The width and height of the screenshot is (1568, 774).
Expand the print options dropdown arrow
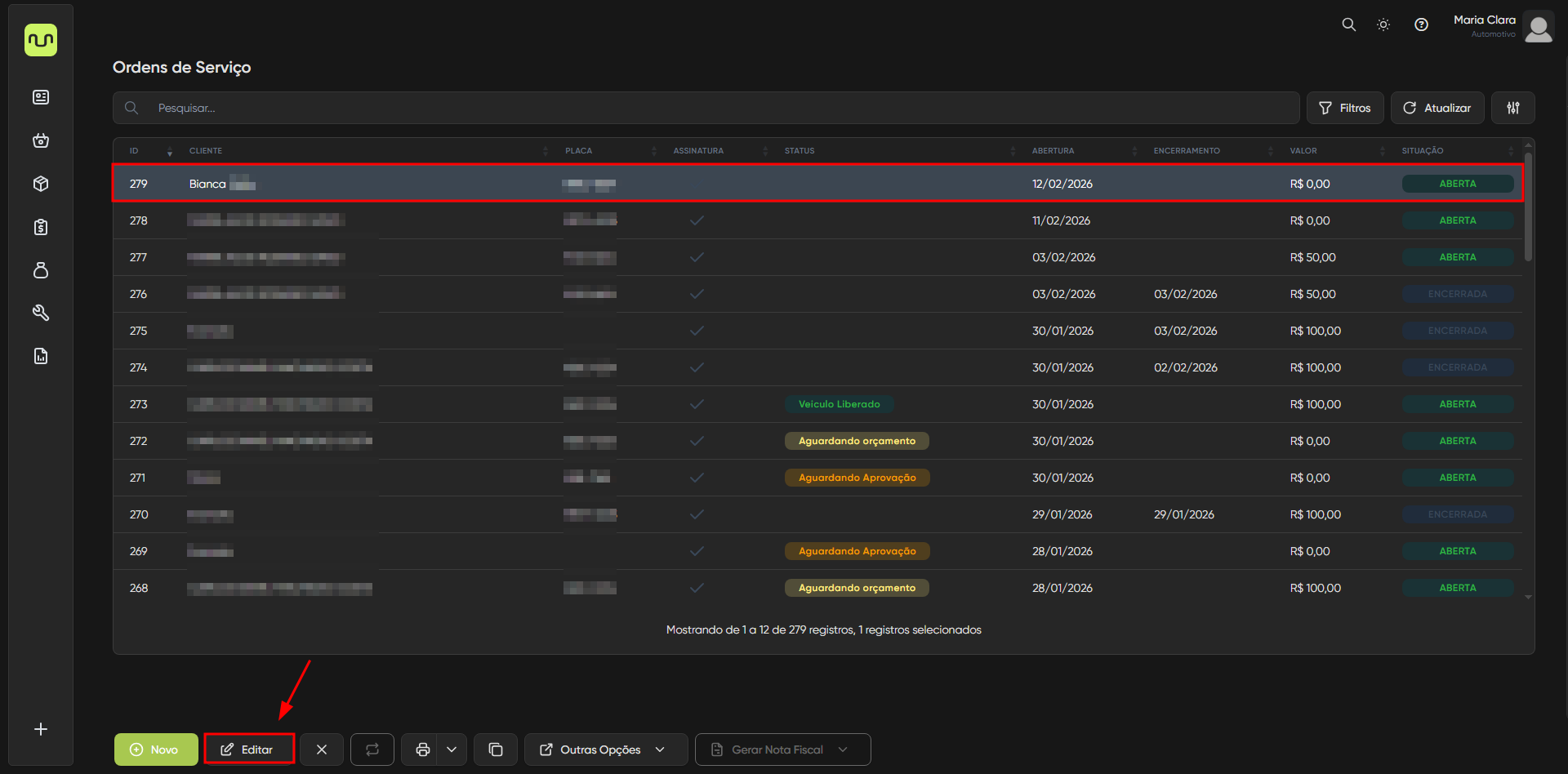tap(452, 750)
